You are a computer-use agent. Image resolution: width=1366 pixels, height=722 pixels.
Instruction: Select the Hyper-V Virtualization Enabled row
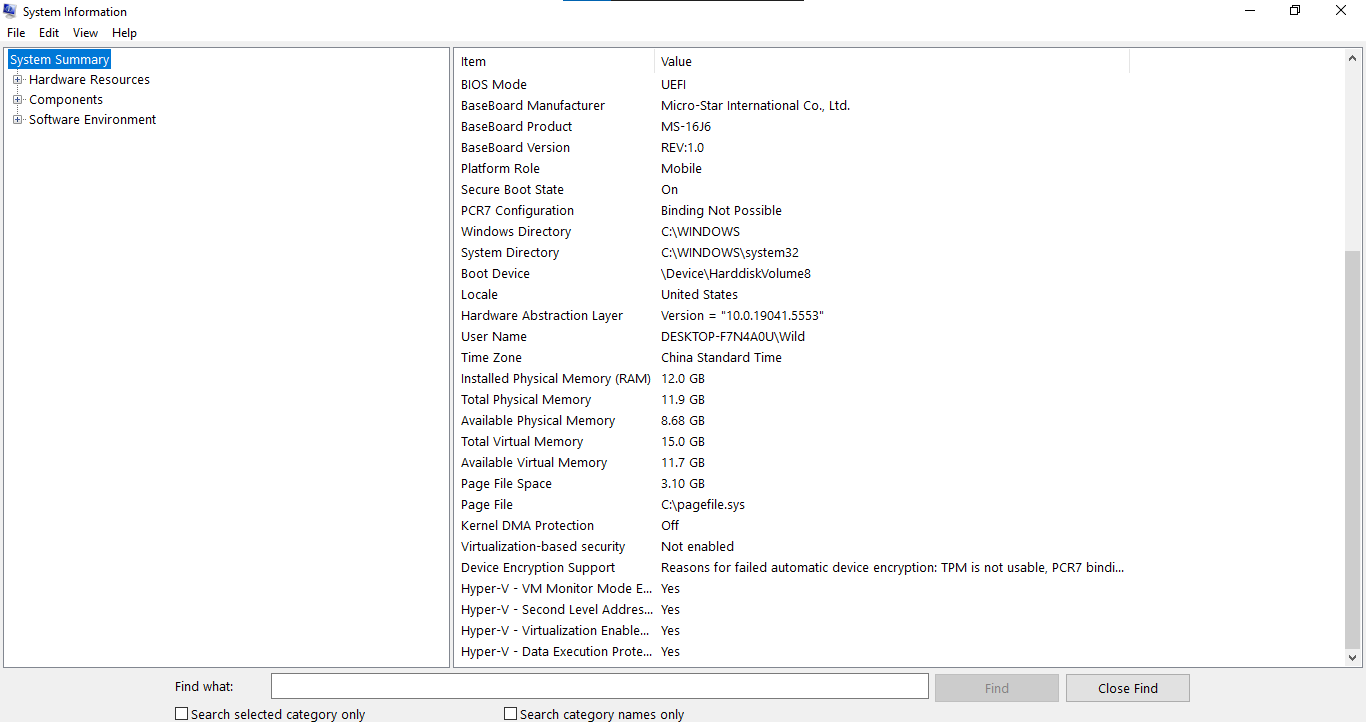pos(792,631)
